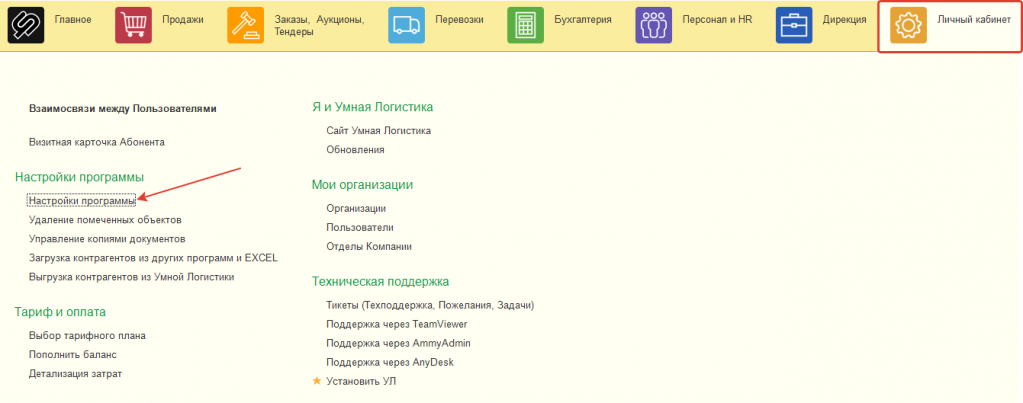Click the Мои организации heading
The width and height of the screenshot is (1023, 403).
tap(362, 185)
